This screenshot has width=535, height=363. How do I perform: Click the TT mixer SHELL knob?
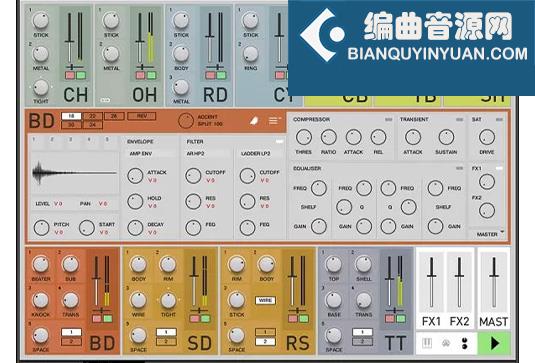coord(364,264)
